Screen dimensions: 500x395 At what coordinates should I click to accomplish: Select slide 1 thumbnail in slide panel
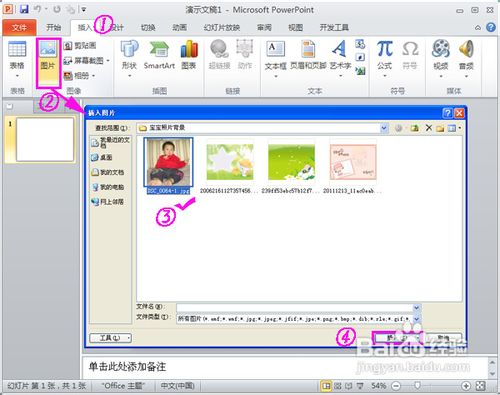point(45,139)
